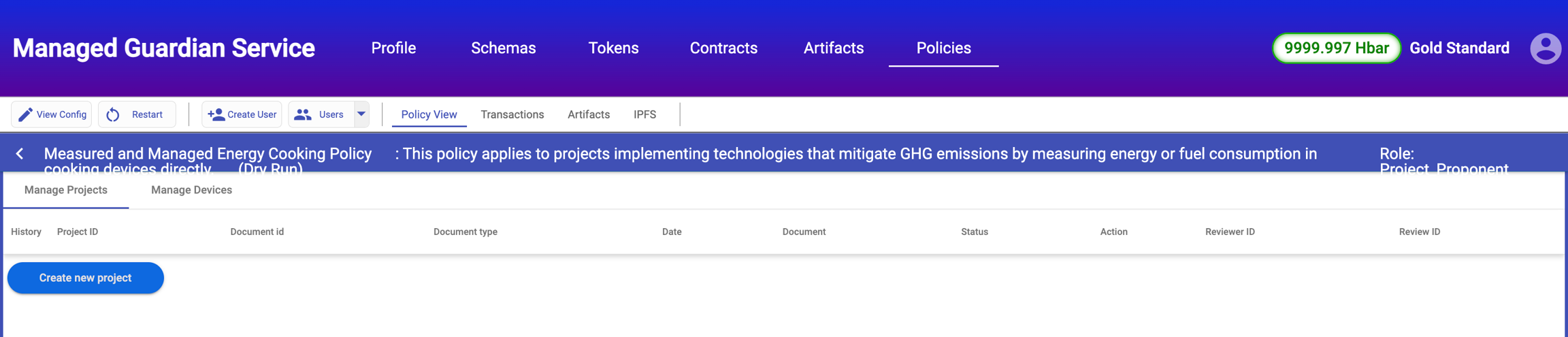Click the pencil icon for View Config
This screenshot has height=337, width=1568.
click(x=25, y=114)
